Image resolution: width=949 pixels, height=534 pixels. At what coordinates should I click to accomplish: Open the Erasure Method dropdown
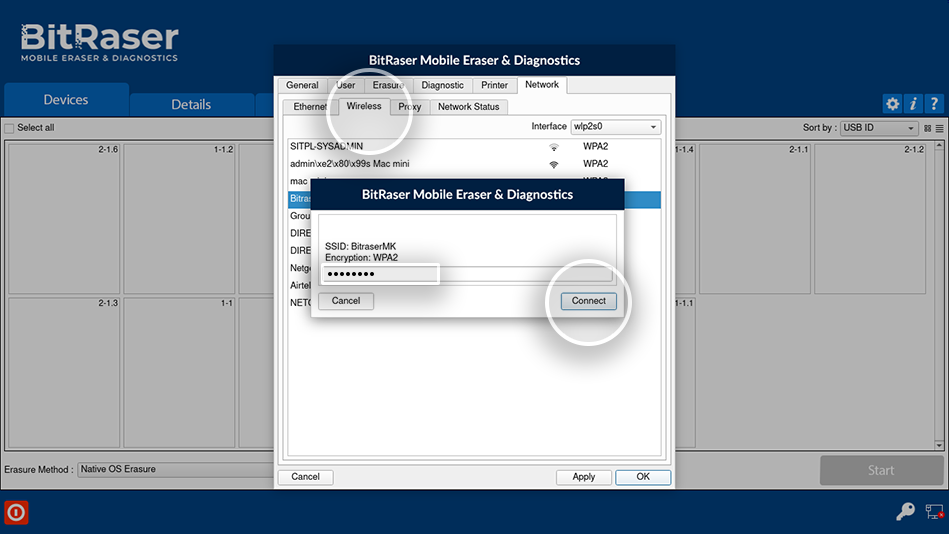tap(176, 469)
